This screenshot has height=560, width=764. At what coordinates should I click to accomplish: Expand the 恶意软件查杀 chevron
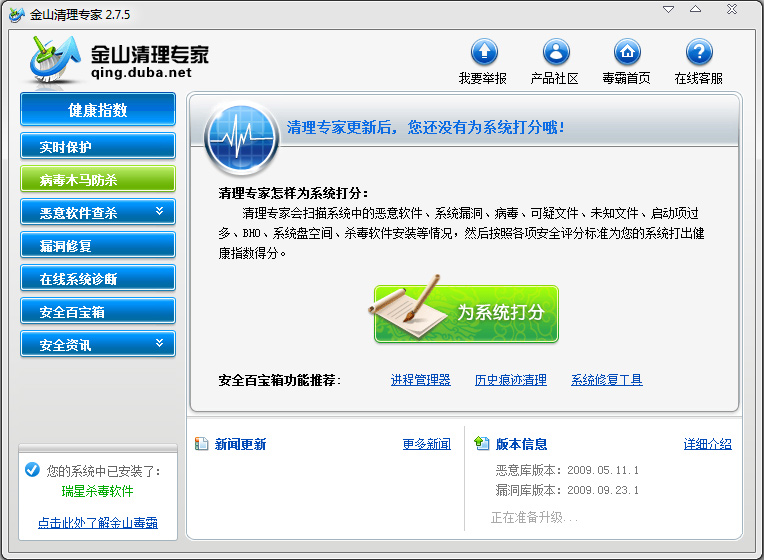click(159, 211)
